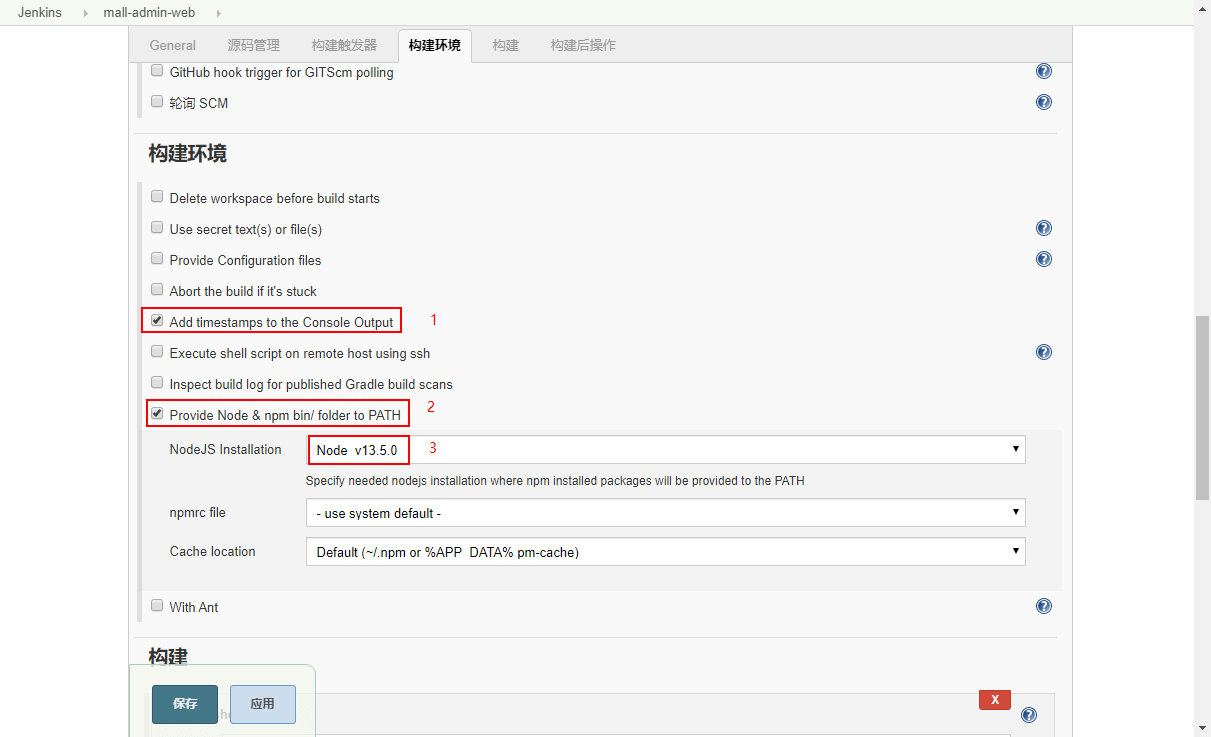Viewport: 1211px width, 737px height.
Task: Open help for With Ant option
Action: (x=1044, y=606)
